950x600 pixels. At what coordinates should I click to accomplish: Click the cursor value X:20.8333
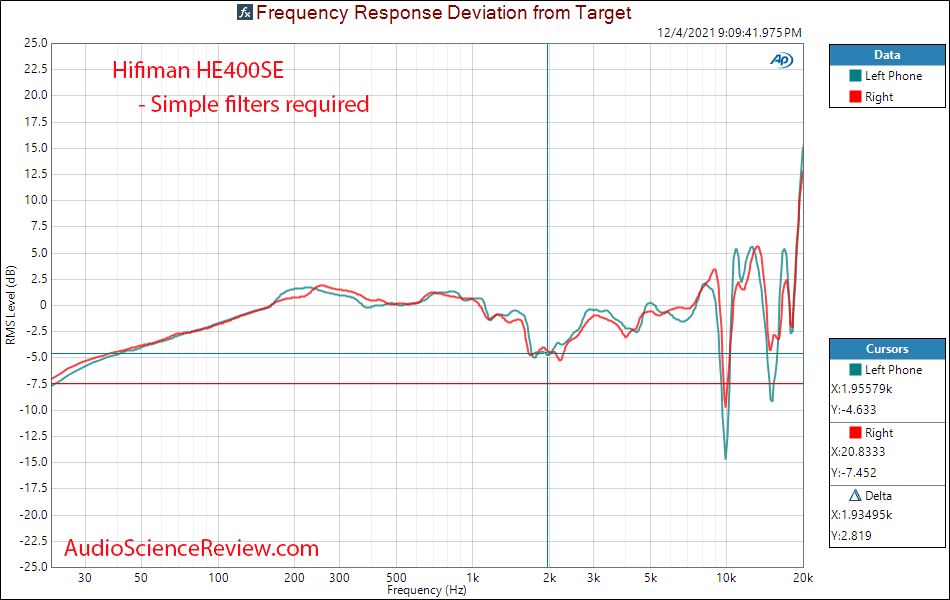click(x=858, y=452)
